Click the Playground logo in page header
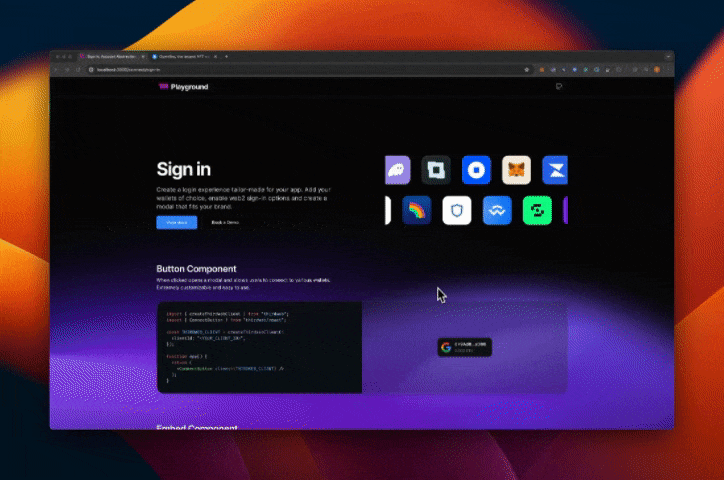Screen dimensions: 724x480 (183, 87)
